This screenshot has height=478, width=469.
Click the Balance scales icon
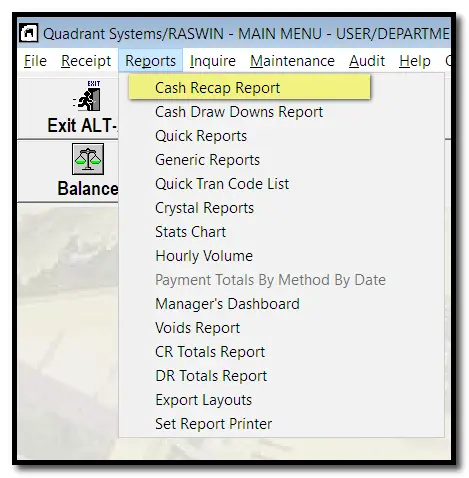[88, 159]
